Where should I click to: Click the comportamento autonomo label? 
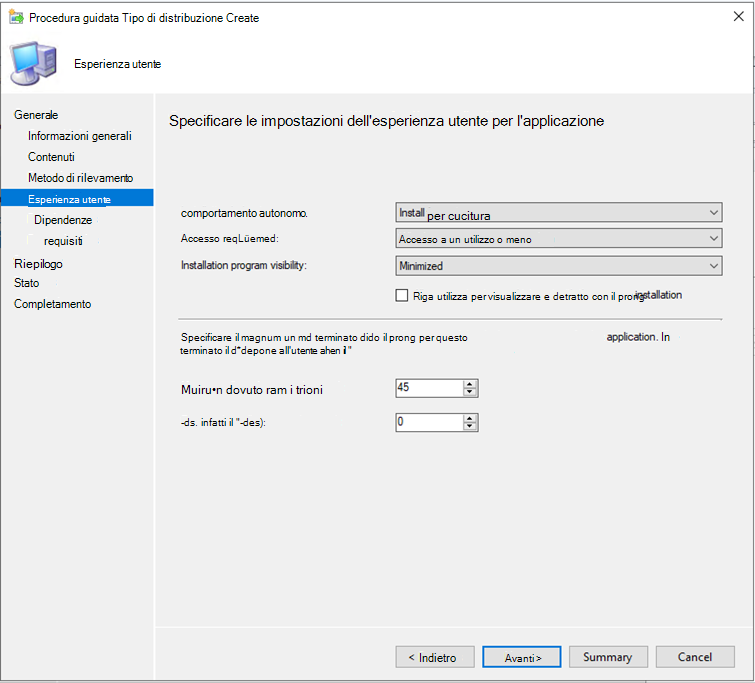click(x=244, y=213)
